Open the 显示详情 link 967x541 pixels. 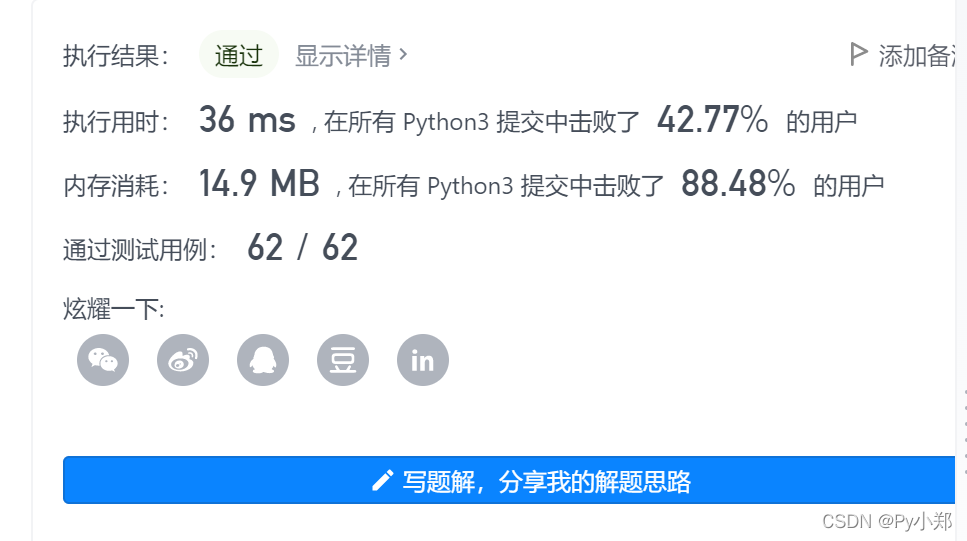click(x=344, y=56)
